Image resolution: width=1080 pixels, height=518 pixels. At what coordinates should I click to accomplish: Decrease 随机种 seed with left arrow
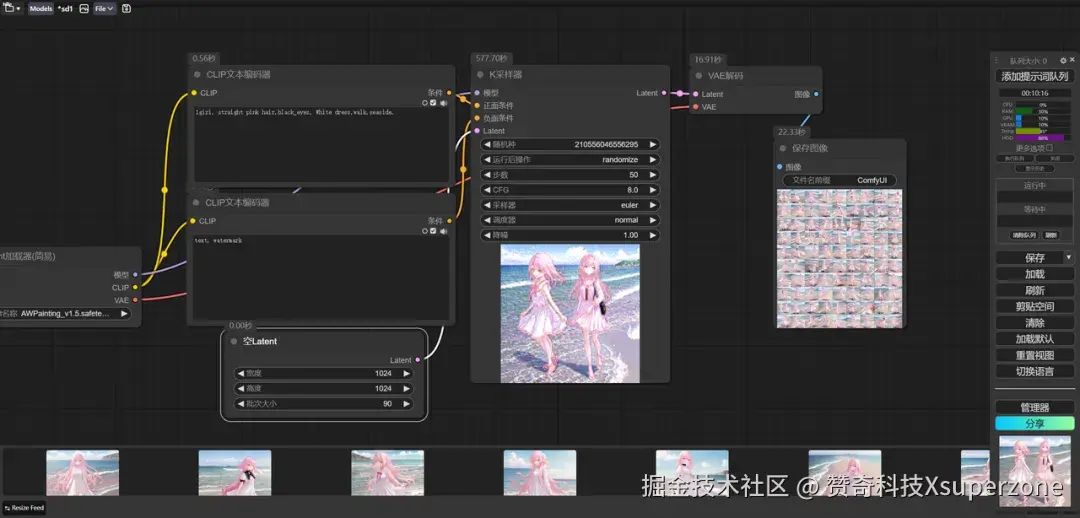pyautogui.click(x=488, y=145)
